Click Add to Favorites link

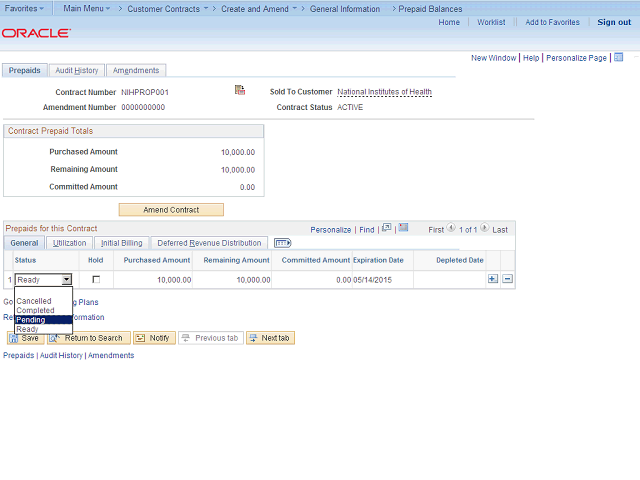click(552, 22)
